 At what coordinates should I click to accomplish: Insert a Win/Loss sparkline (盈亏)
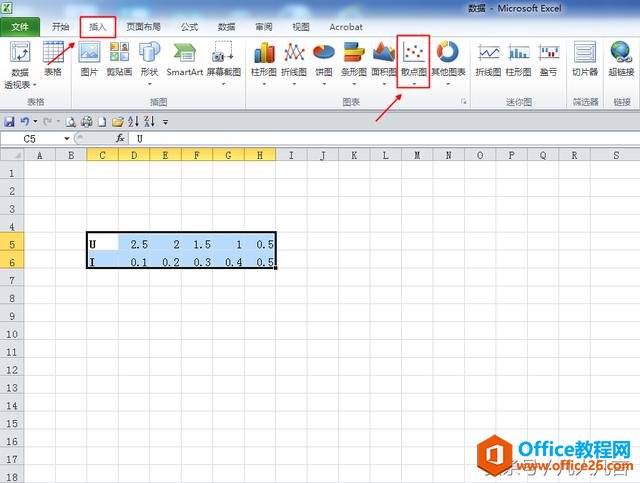click(x=548, y=59)
